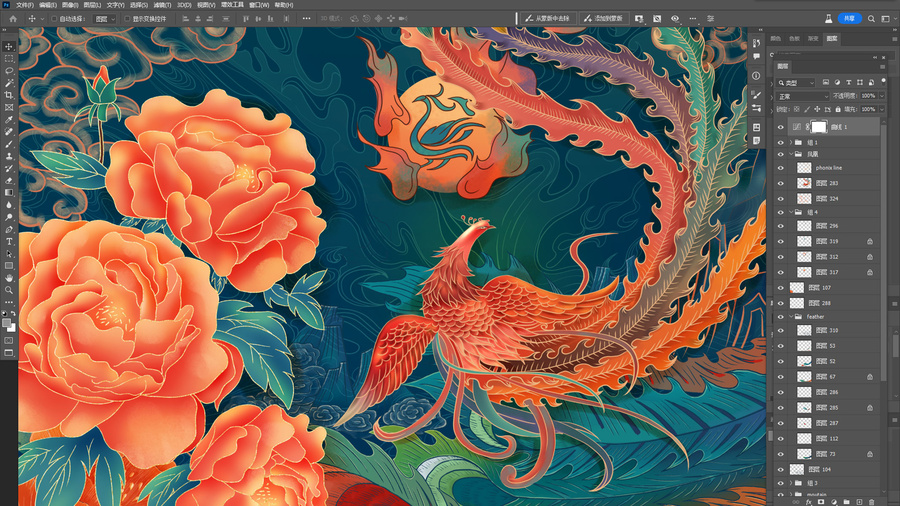Screen dimensions: 900x506
Task: Click lock all (padlock) icon in layers panel
Action: [x=837, y=109]
